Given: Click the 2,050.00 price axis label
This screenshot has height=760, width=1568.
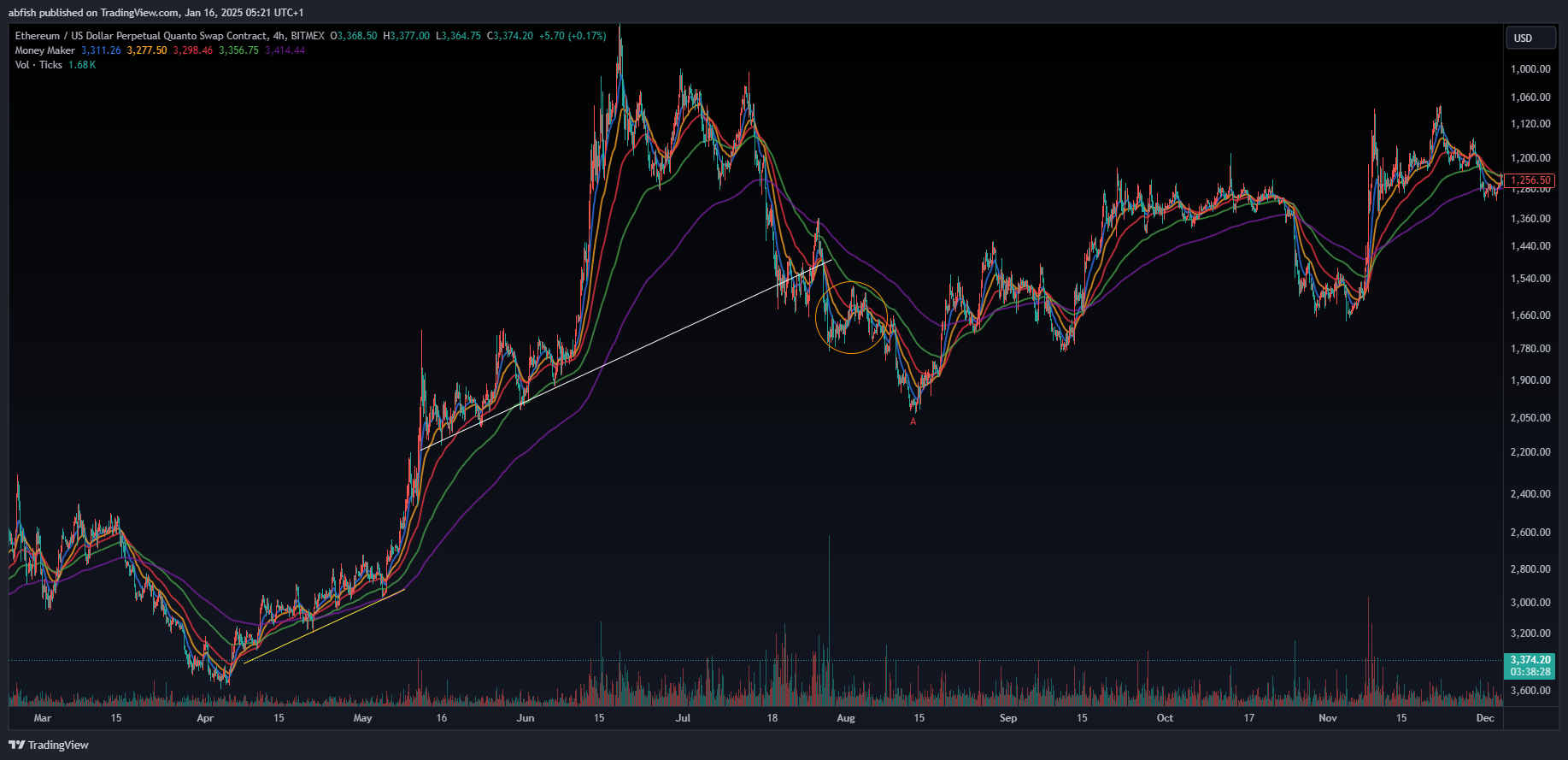Looking at the screenshot, I should tap(1530, 418).
